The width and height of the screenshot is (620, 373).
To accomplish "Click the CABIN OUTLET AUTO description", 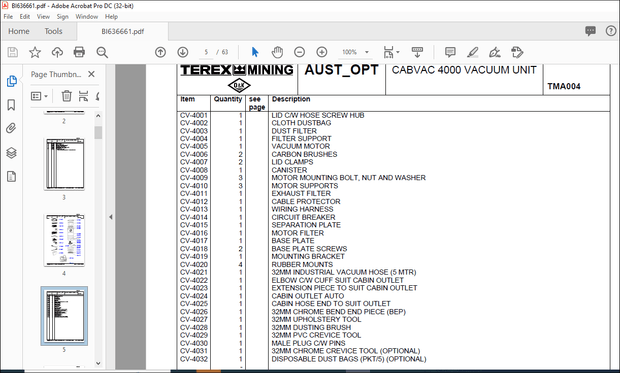I will (308, 296).
